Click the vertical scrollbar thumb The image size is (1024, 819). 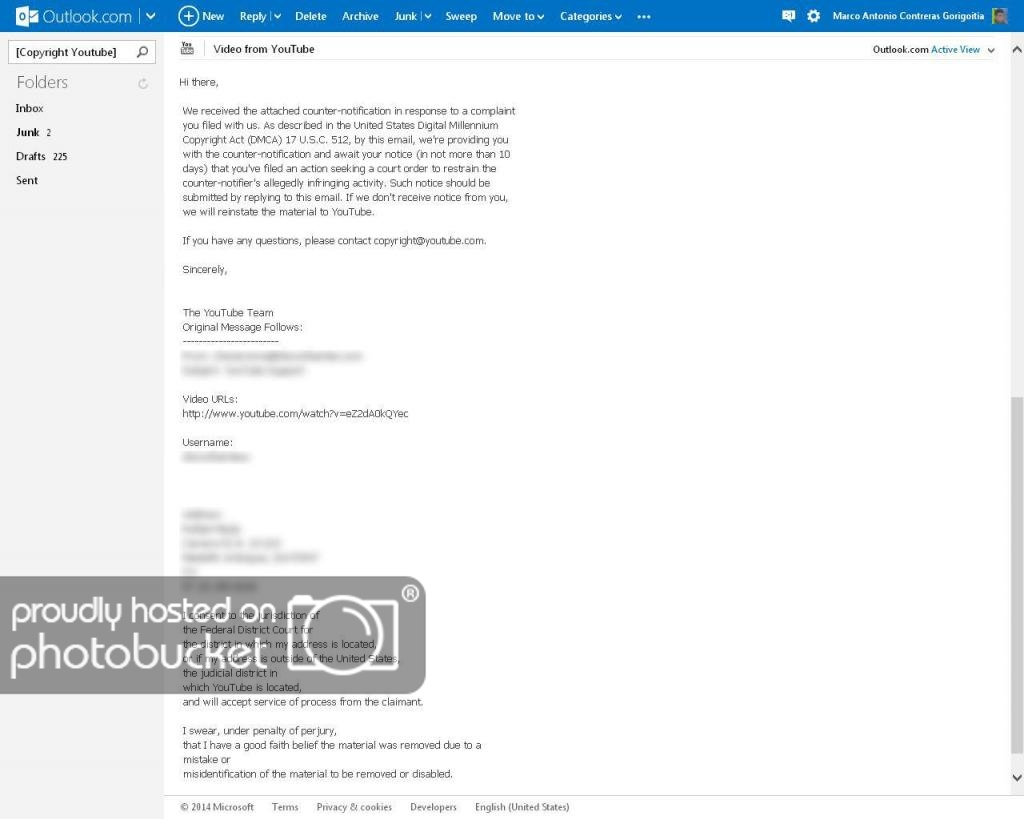1017,575
